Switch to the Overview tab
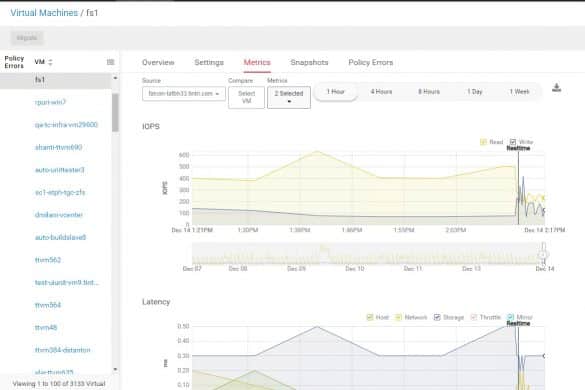 158,62
